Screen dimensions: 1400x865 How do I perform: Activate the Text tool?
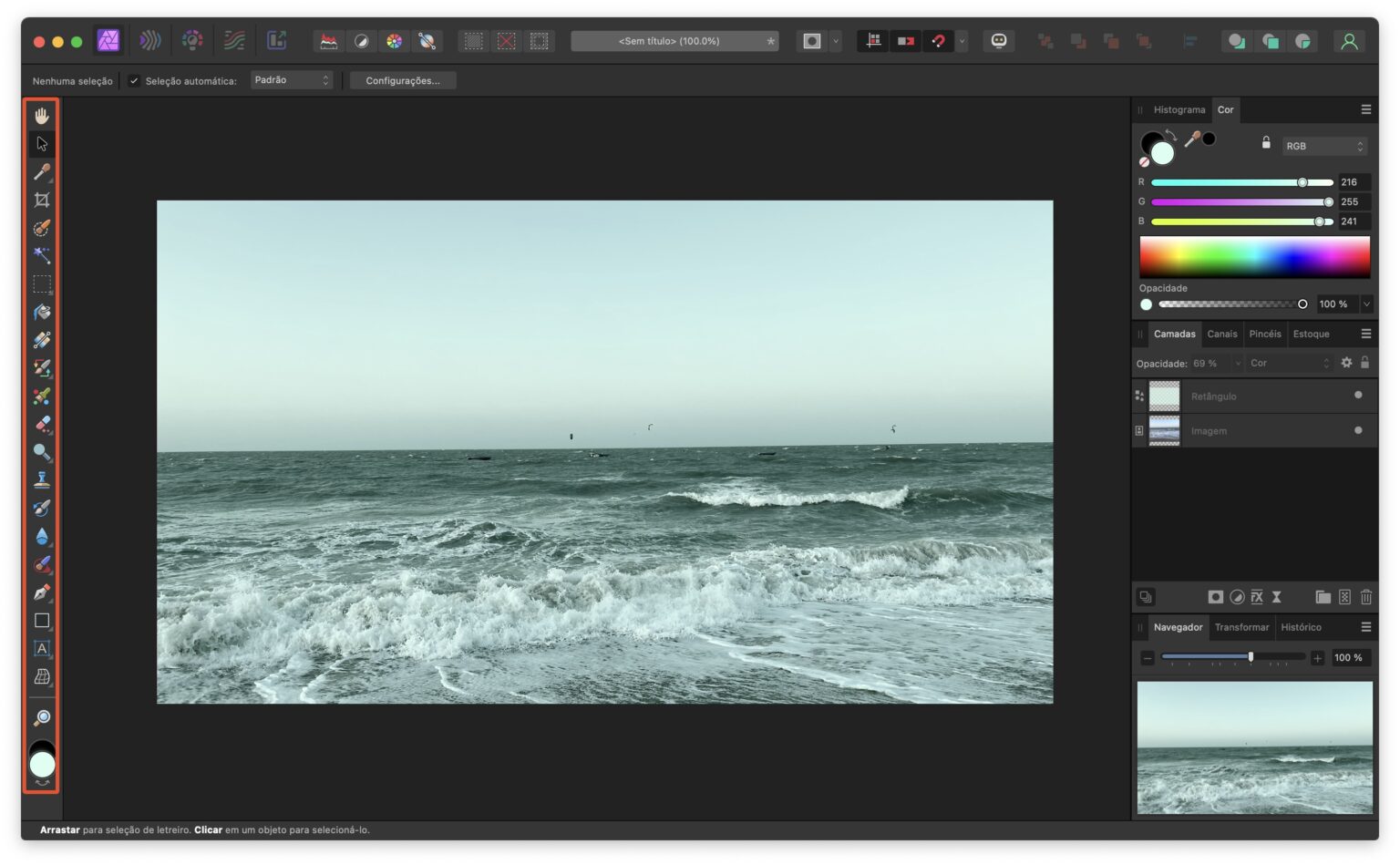tap(41, 649)
